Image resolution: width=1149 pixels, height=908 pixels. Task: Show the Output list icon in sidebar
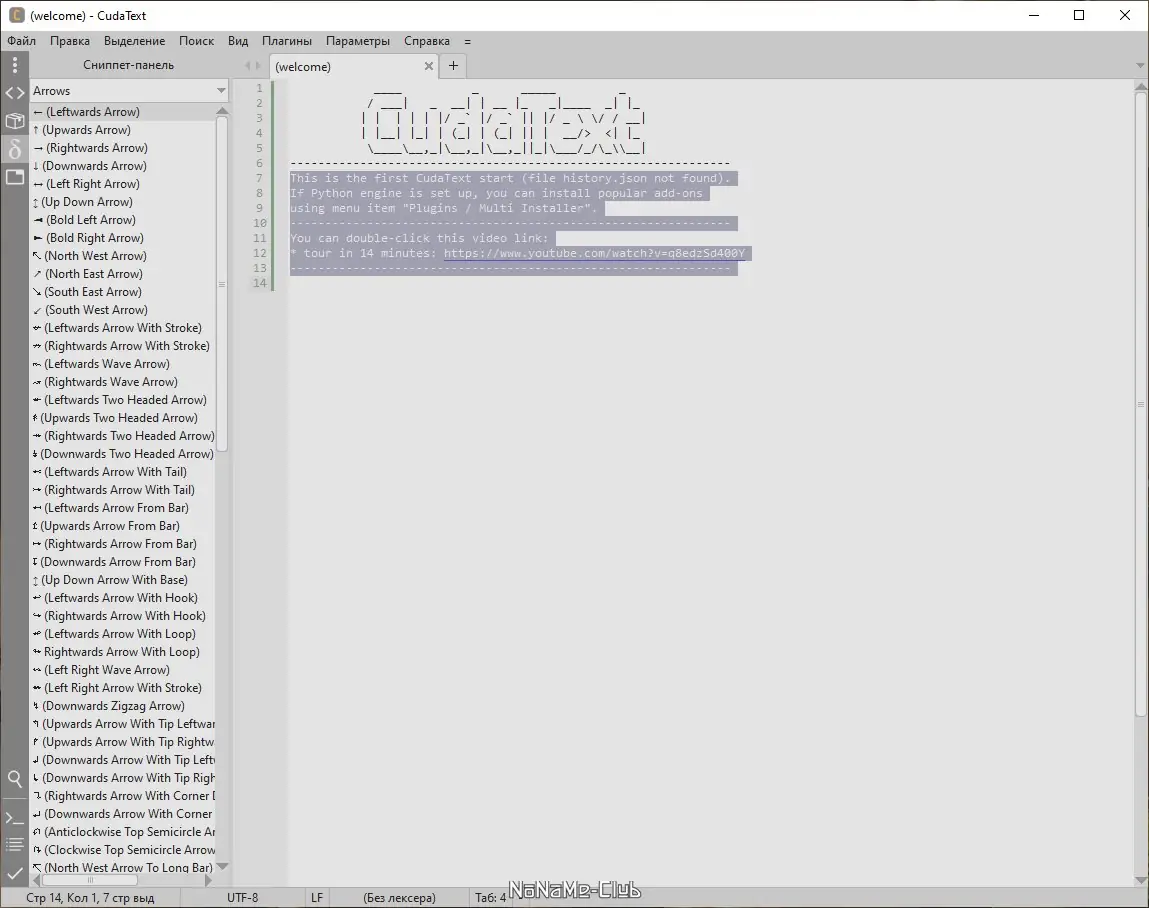(x=15, y=845)
